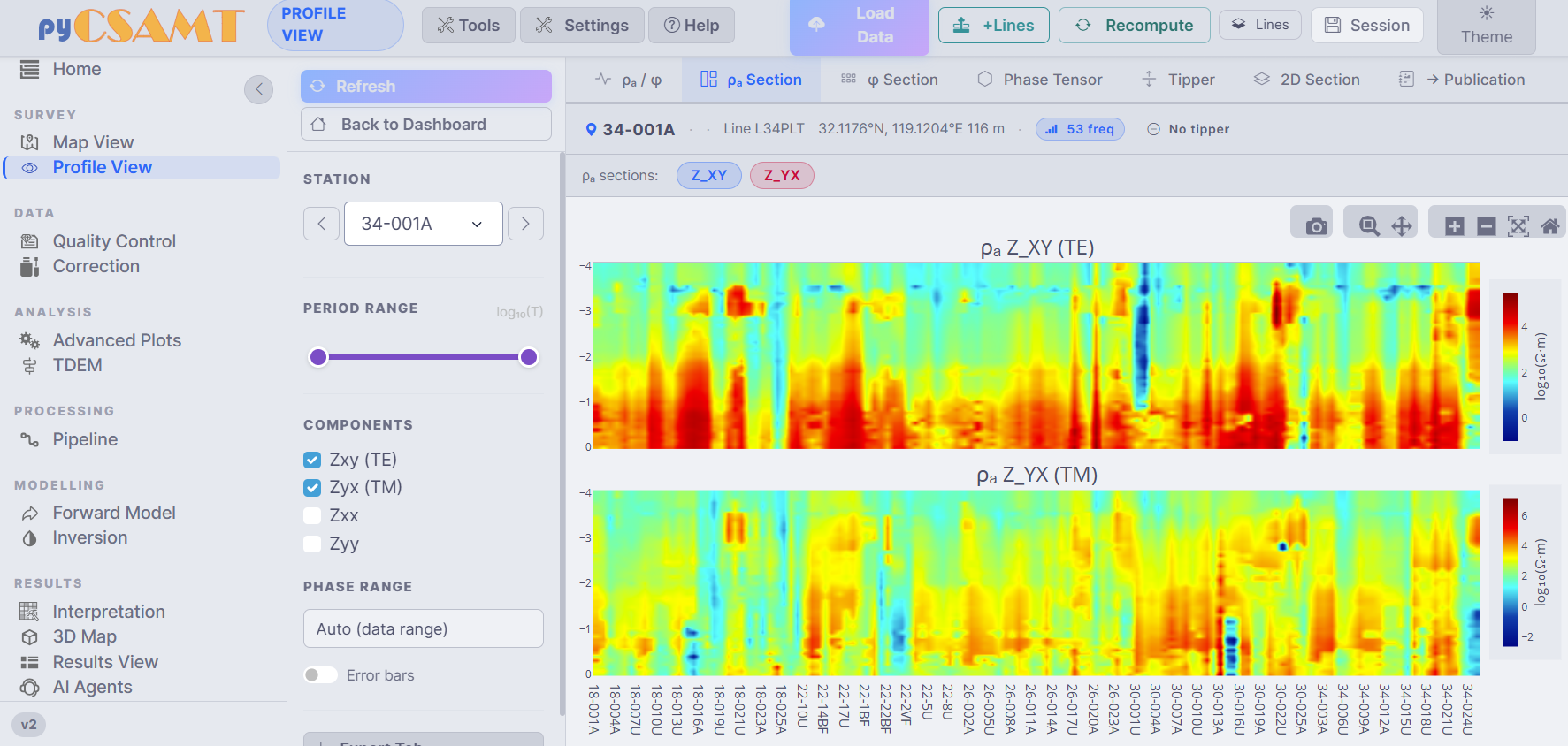Click the Session button
Viewport: 1568px width, 746px height.
[x=1367, y=26]
